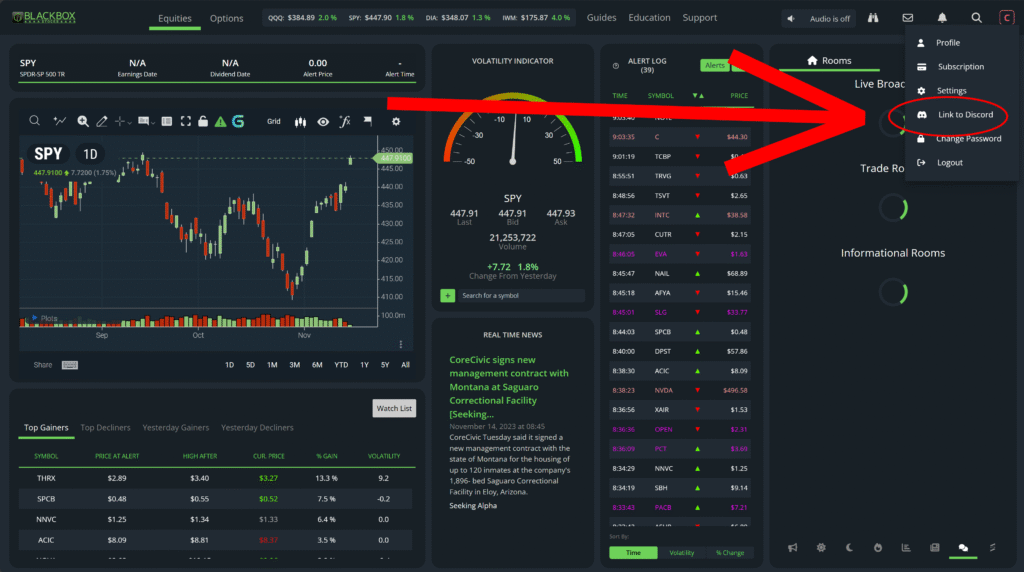Image resolution: width=1024 pixels, height=572 pixels.
Task: Toggle the eye visibility icon on chart toolbar
Action: tap(323, 121)
